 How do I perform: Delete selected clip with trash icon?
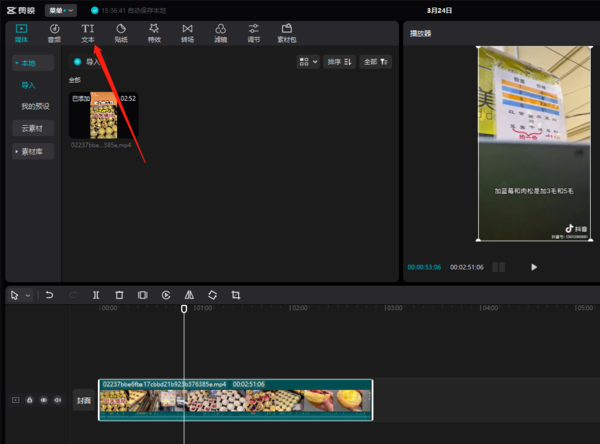(x=119, y=295)
